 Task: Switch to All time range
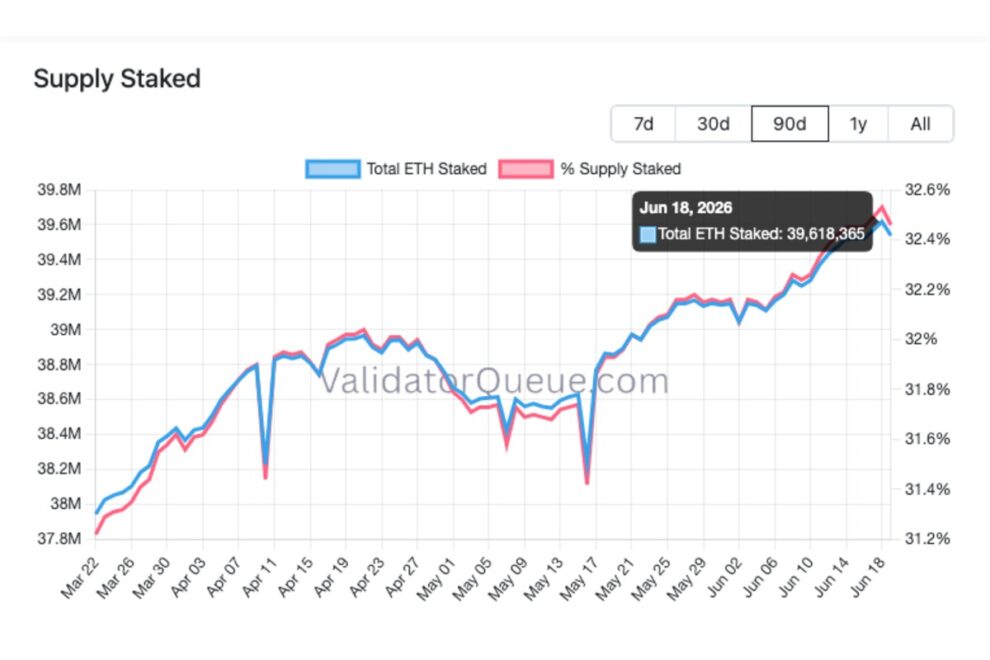[x=921, y=124]
